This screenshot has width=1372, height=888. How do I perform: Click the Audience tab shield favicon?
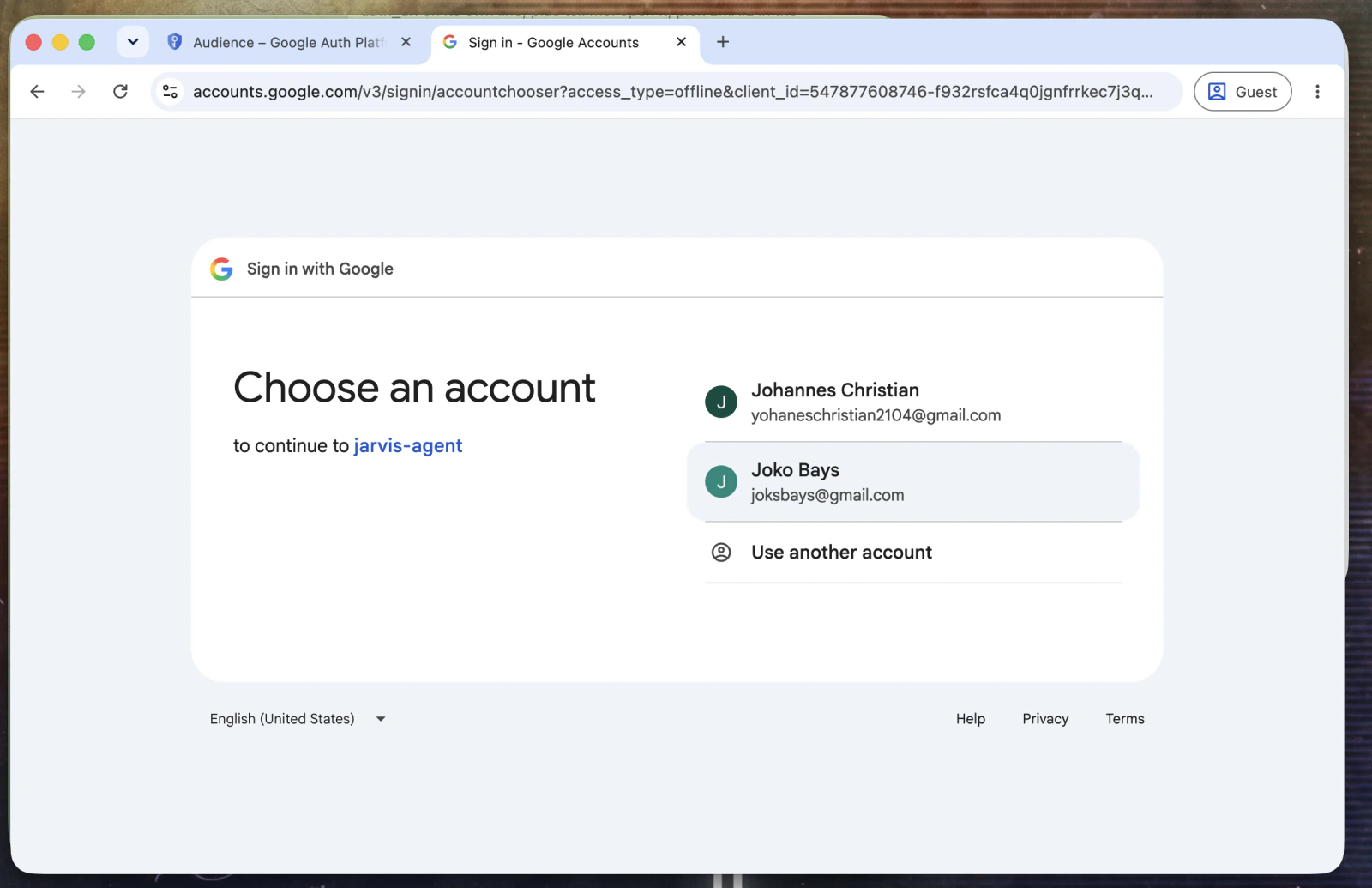click(x=175, y=42)
